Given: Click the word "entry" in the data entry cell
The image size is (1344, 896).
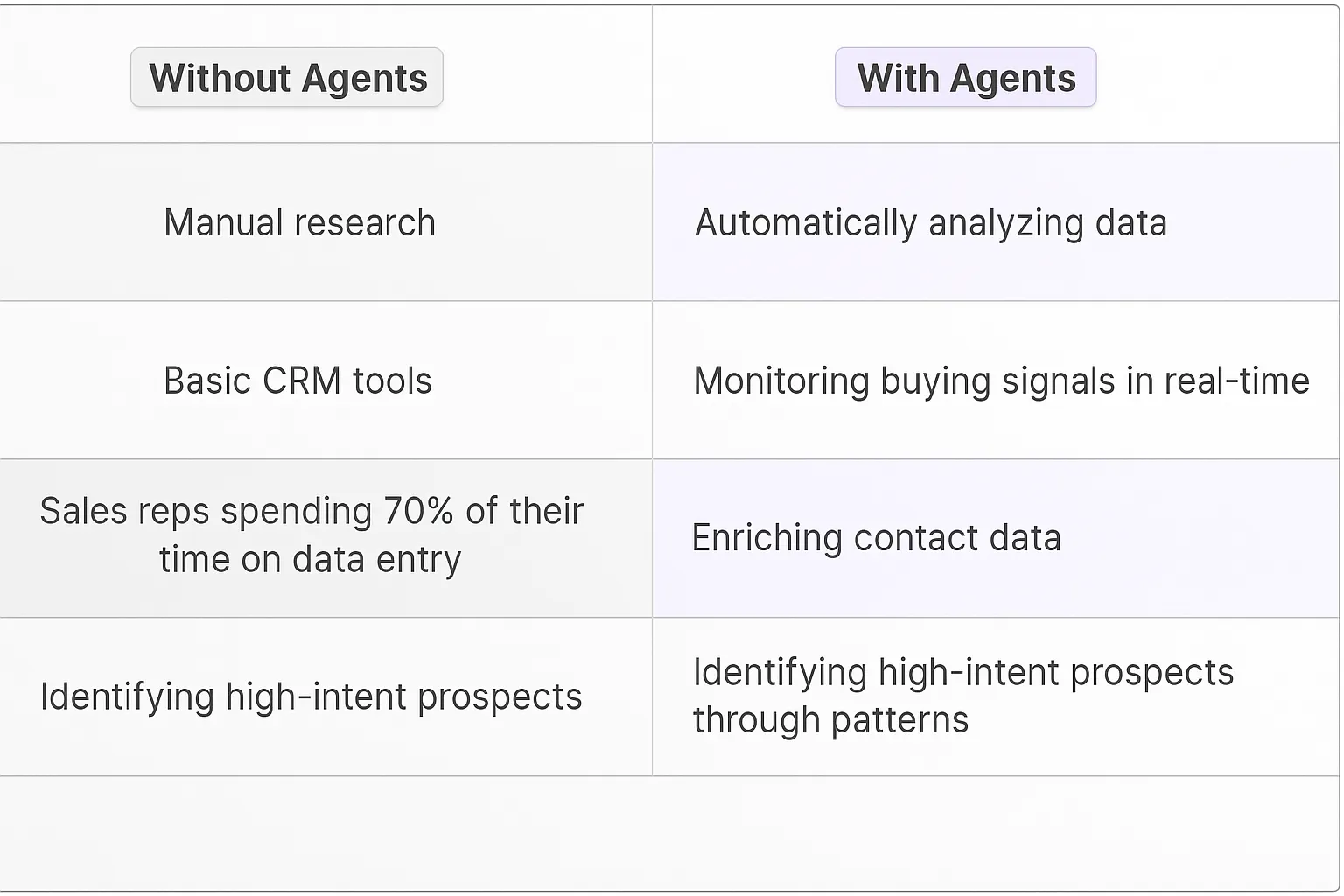Looking at the screenshot, I should pyautogui.click(x=418, y=559).
